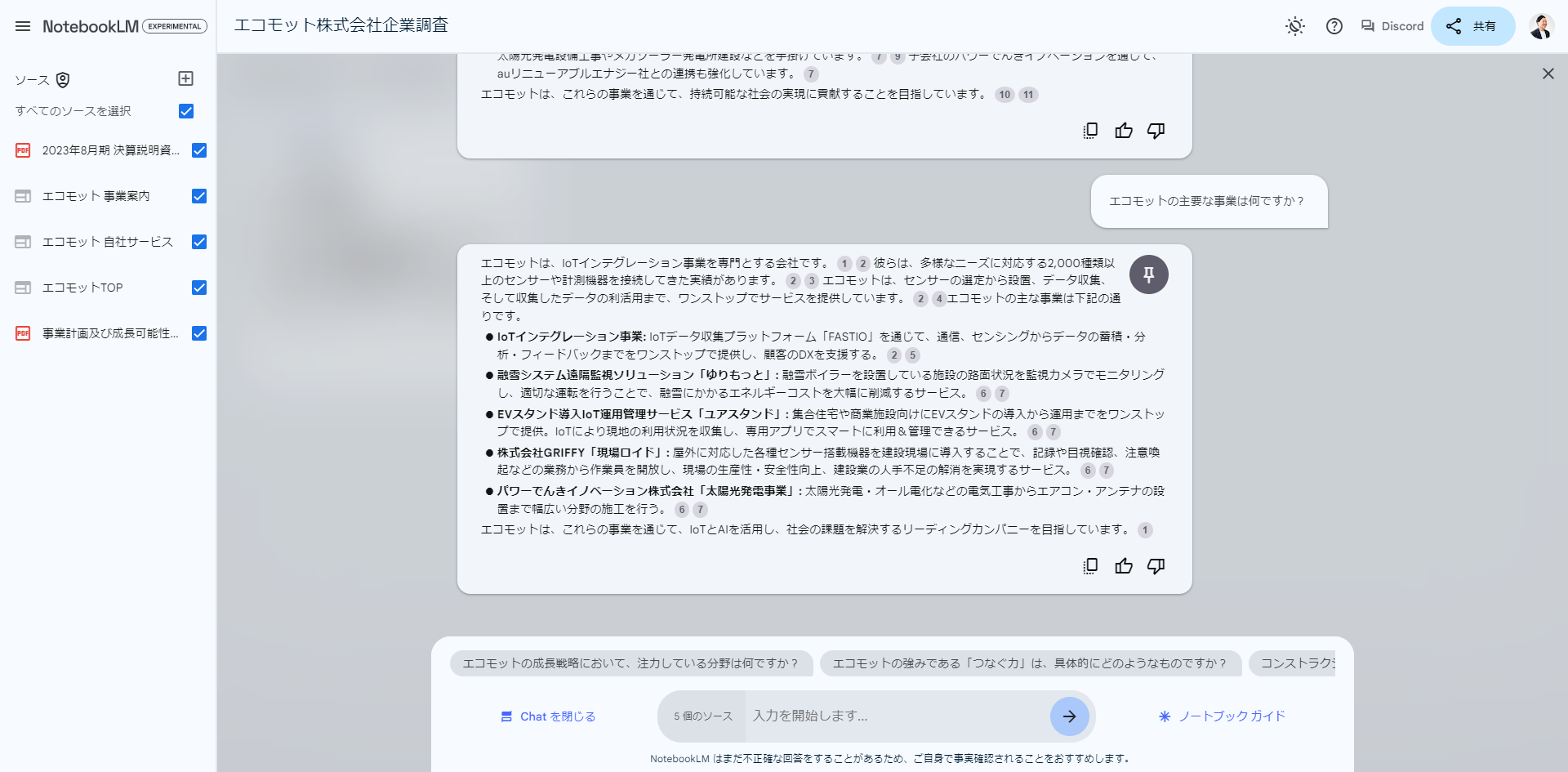This screenshot has height=772, width=1568.
Task: Click the source shield icon
Action: click(63, 79)
